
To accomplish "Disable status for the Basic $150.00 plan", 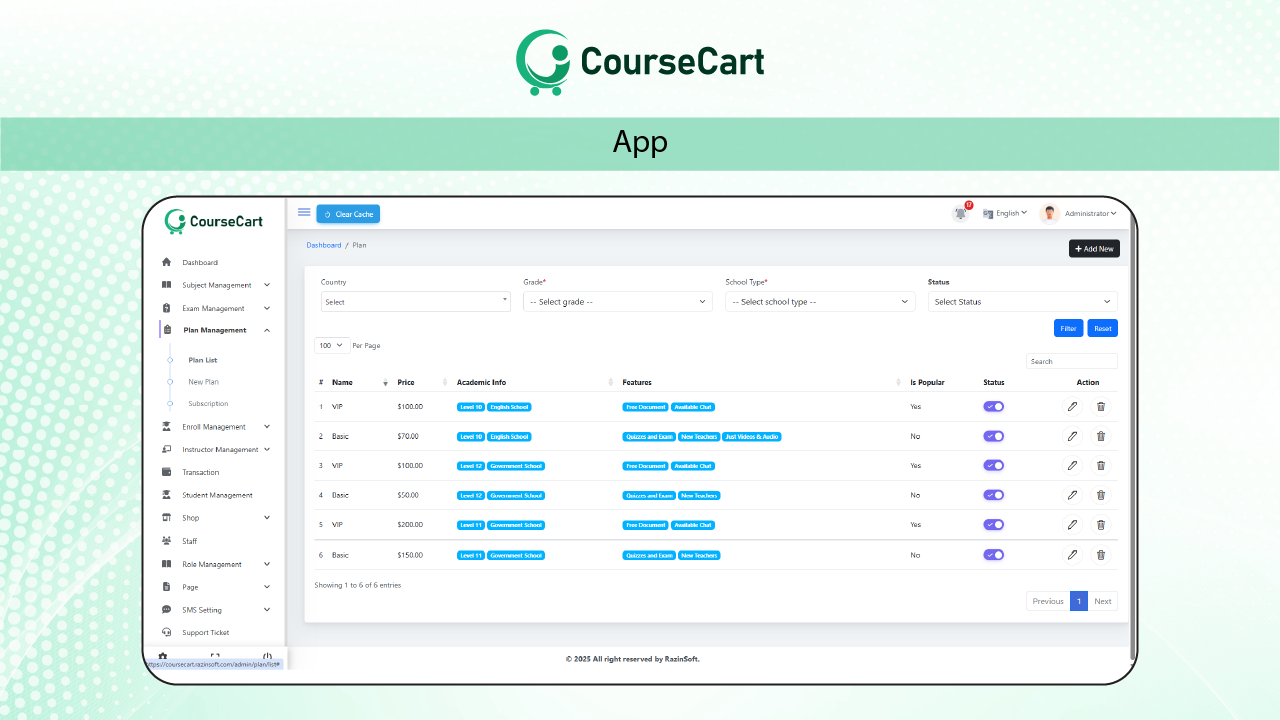I will point(993,554).
